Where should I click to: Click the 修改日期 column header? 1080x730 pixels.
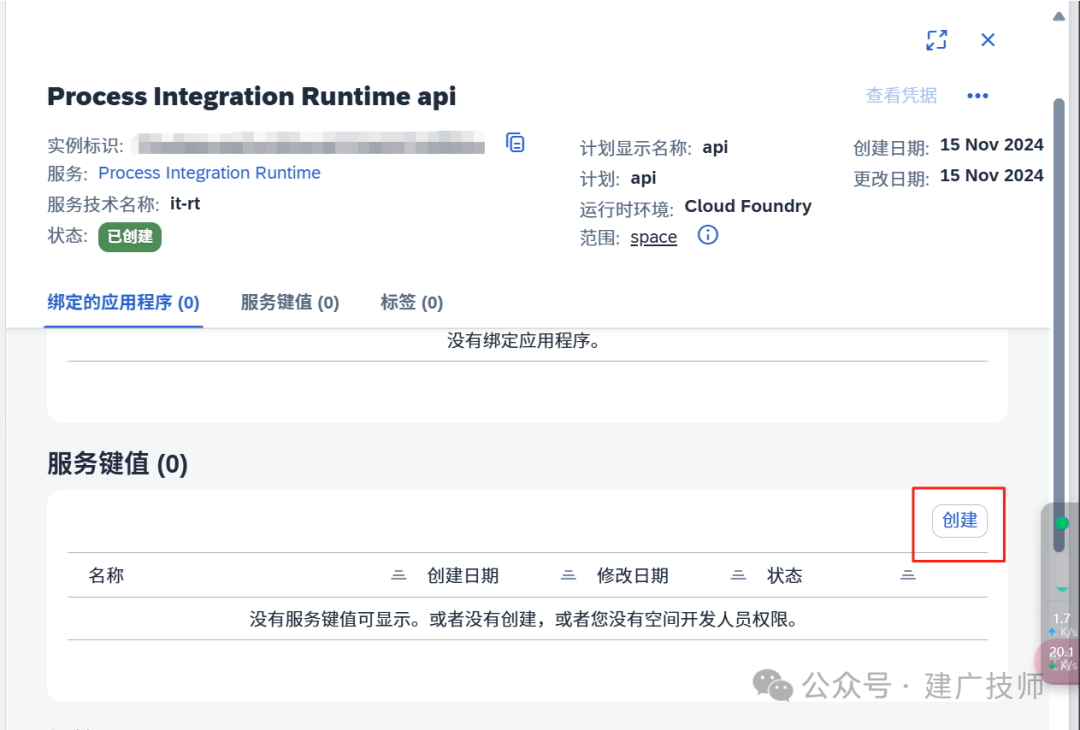[632, 575]
